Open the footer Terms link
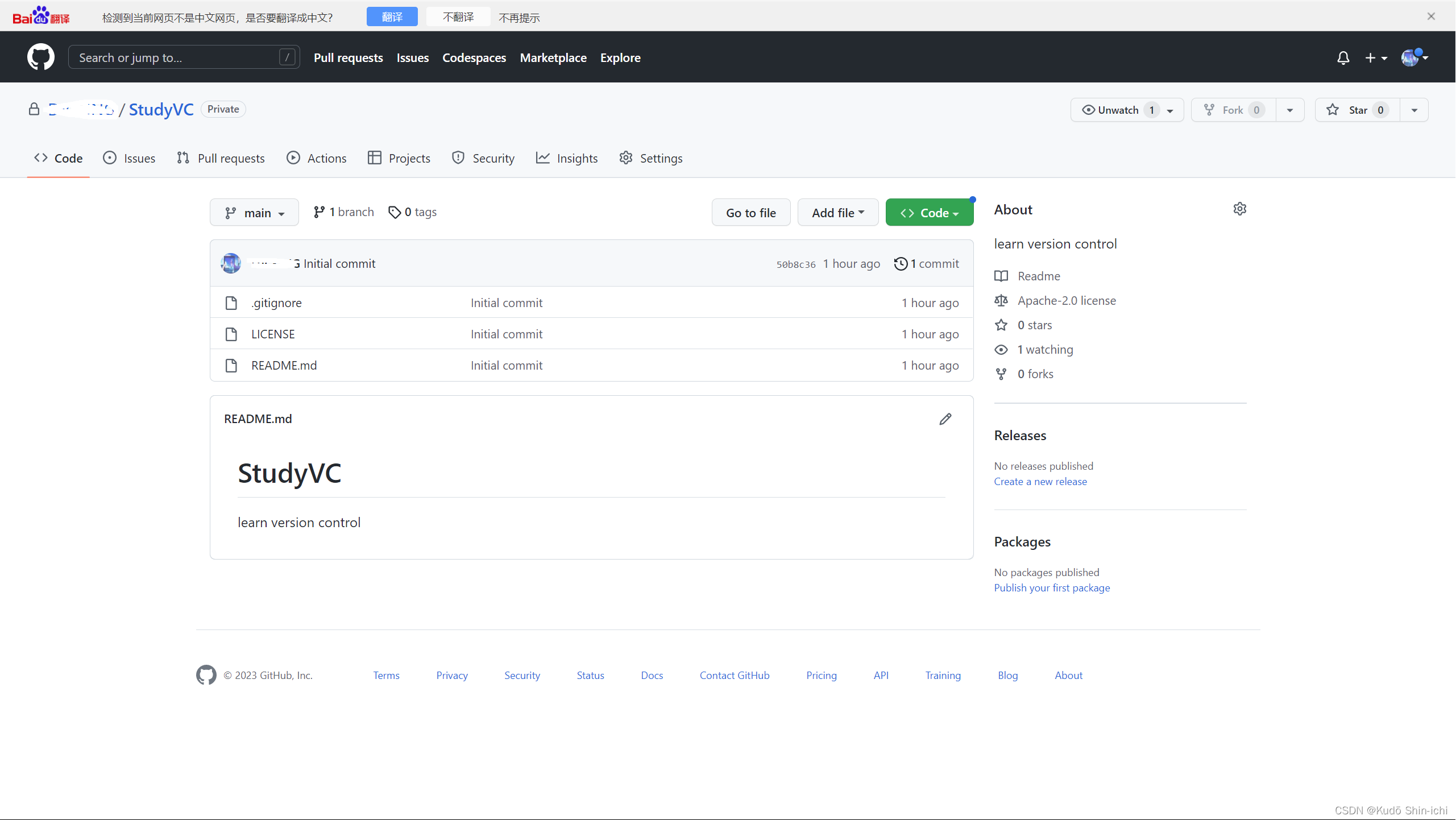1456x820 pixels. (387, 676)
